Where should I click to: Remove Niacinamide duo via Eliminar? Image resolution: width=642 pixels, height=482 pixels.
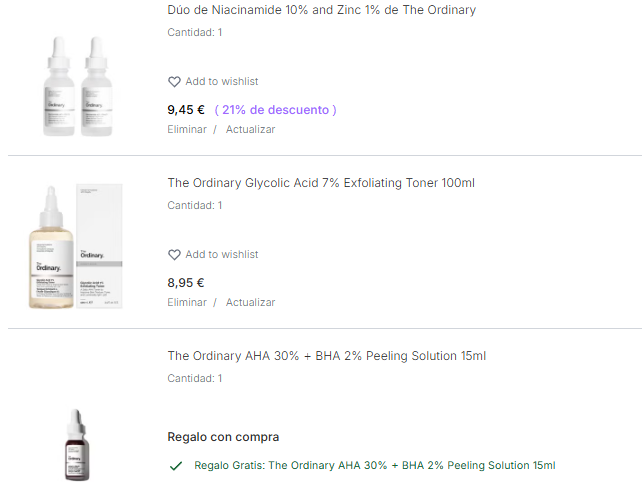(187, 129)
